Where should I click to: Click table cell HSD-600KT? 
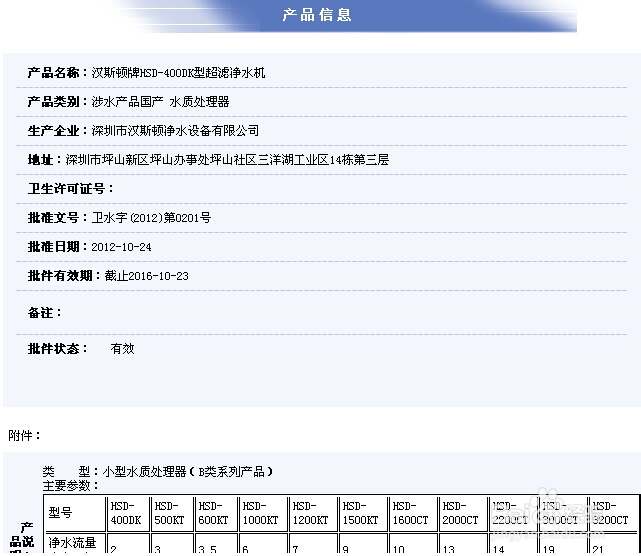click(216, 513)
